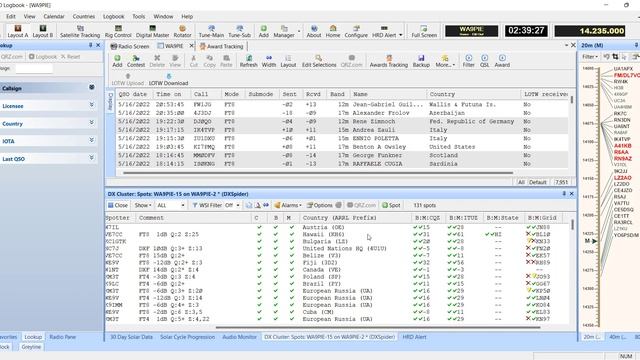Click the QSL icon

[484, 61]
